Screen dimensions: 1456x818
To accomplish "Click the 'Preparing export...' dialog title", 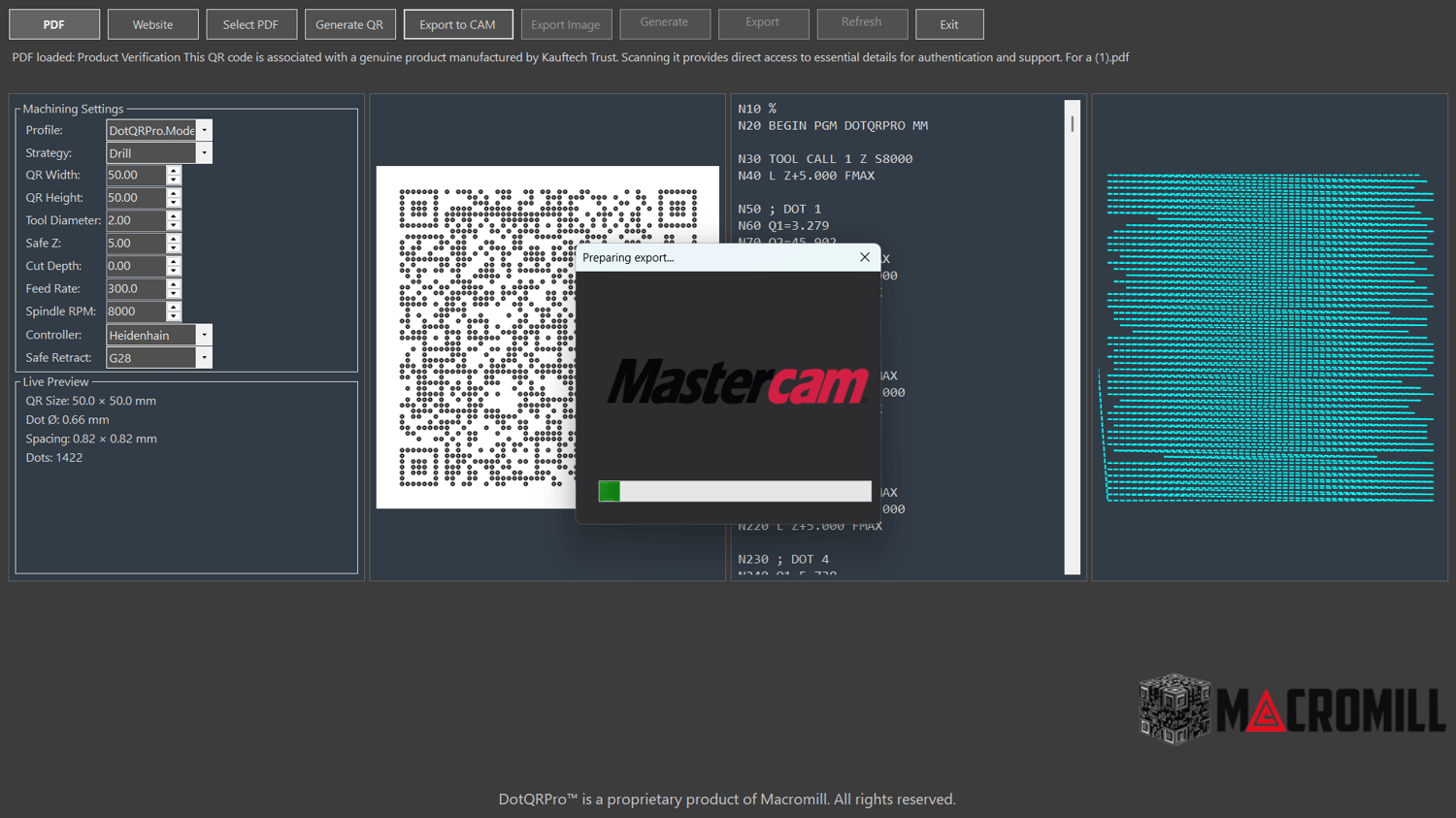I will click(x=628, y=257).
